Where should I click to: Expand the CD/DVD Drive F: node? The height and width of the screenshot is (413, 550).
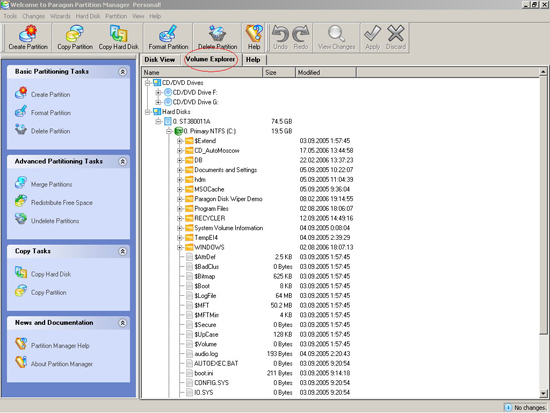click(158, 92)
